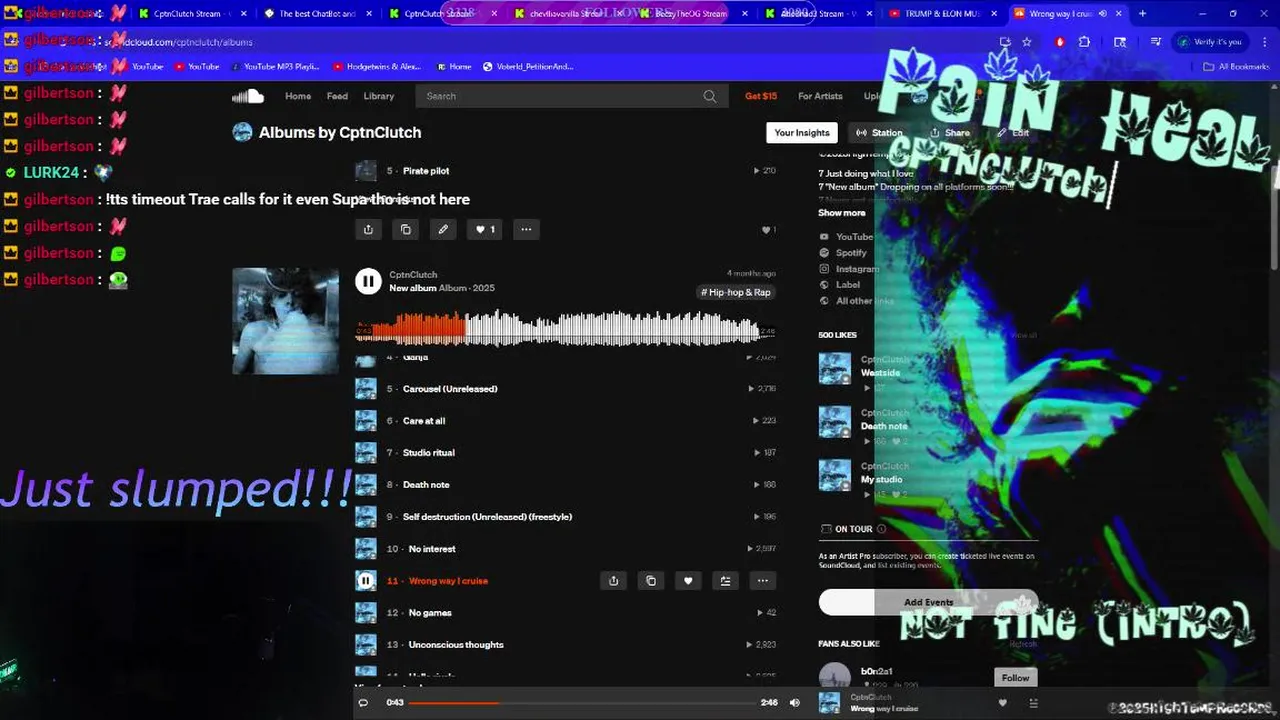Image resolution: width=1280 pixels, height=720 pixels.
Task: Open a new browser tab with plus
Action: (1142, 14)
